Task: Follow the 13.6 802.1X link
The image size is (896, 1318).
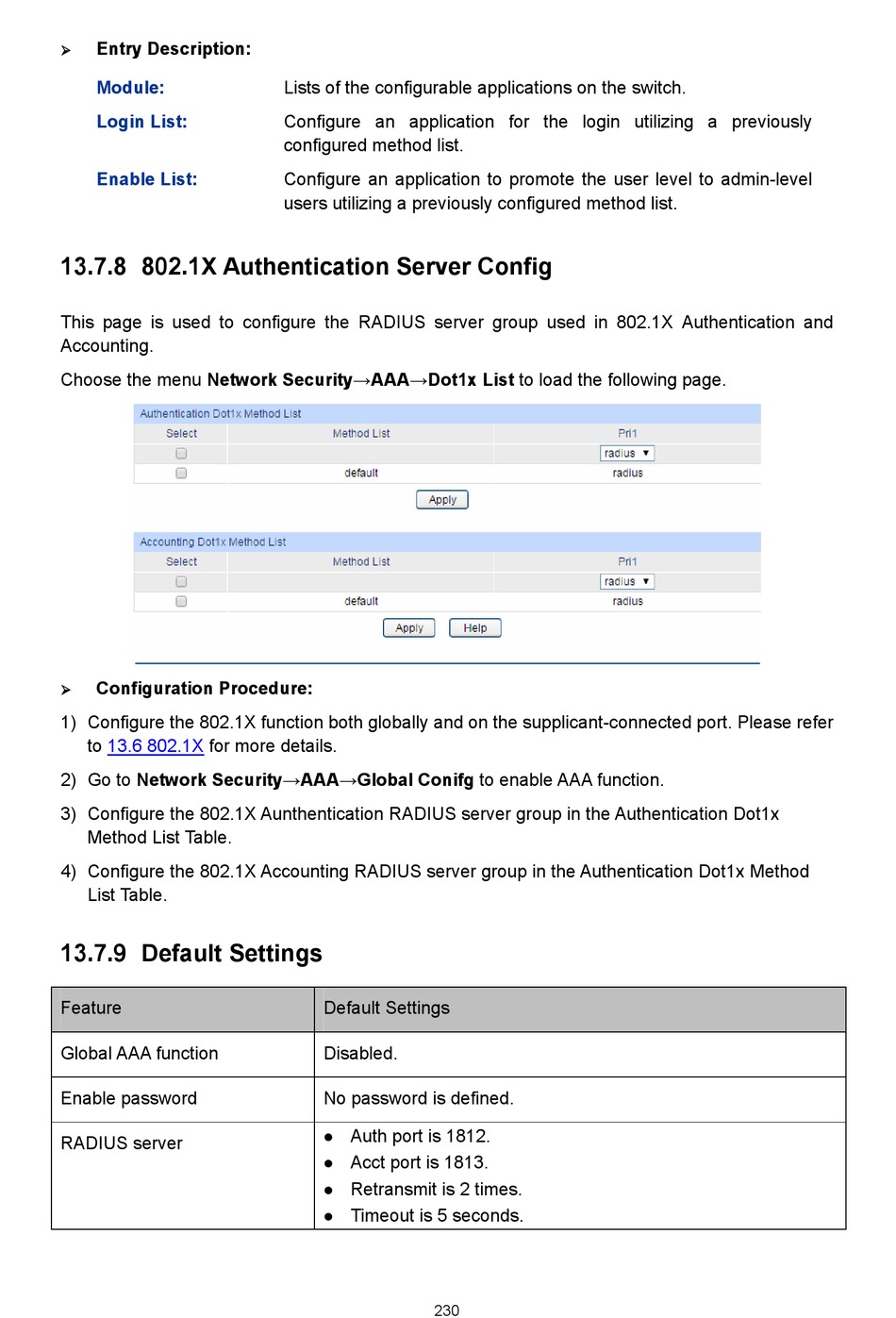Action: point(156,746)
